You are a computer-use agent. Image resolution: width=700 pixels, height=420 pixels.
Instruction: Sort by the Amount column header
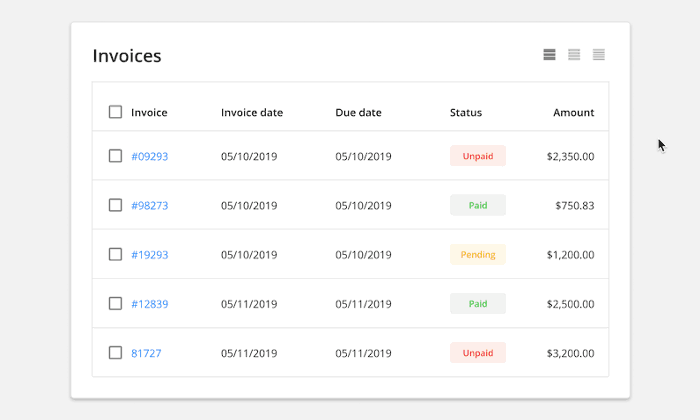(573, 113)
